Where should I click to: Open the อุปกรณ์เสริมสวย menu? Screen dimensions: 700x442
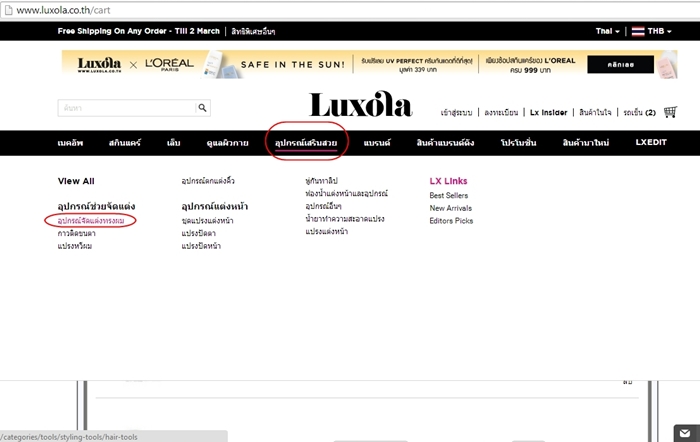[x=306, y=143]
